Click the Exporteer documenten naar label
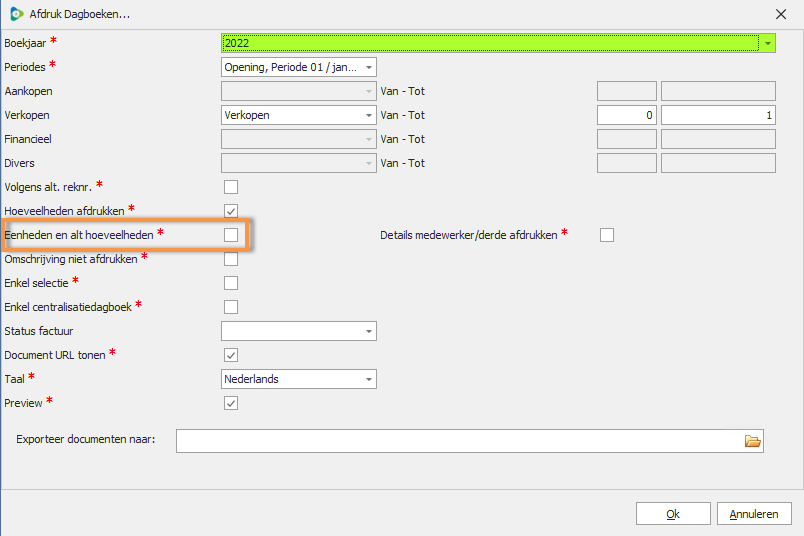804x536 pixels. tap(86, 439)
